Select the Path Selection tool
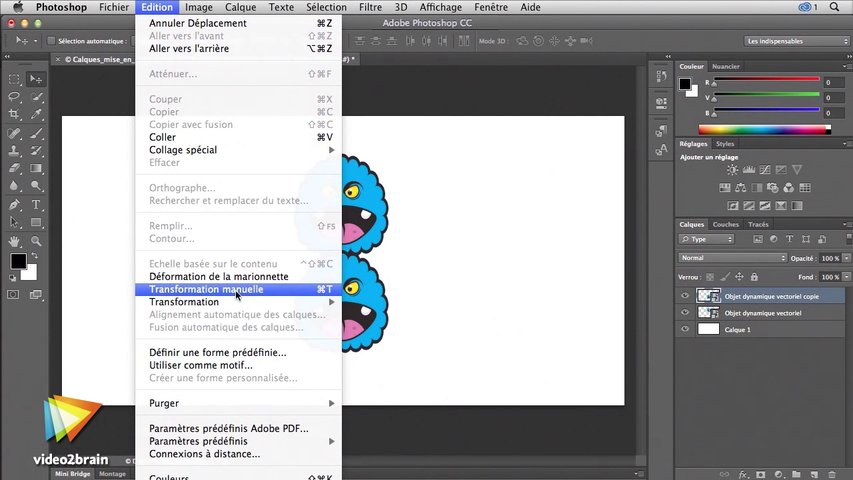 (14, 223)
